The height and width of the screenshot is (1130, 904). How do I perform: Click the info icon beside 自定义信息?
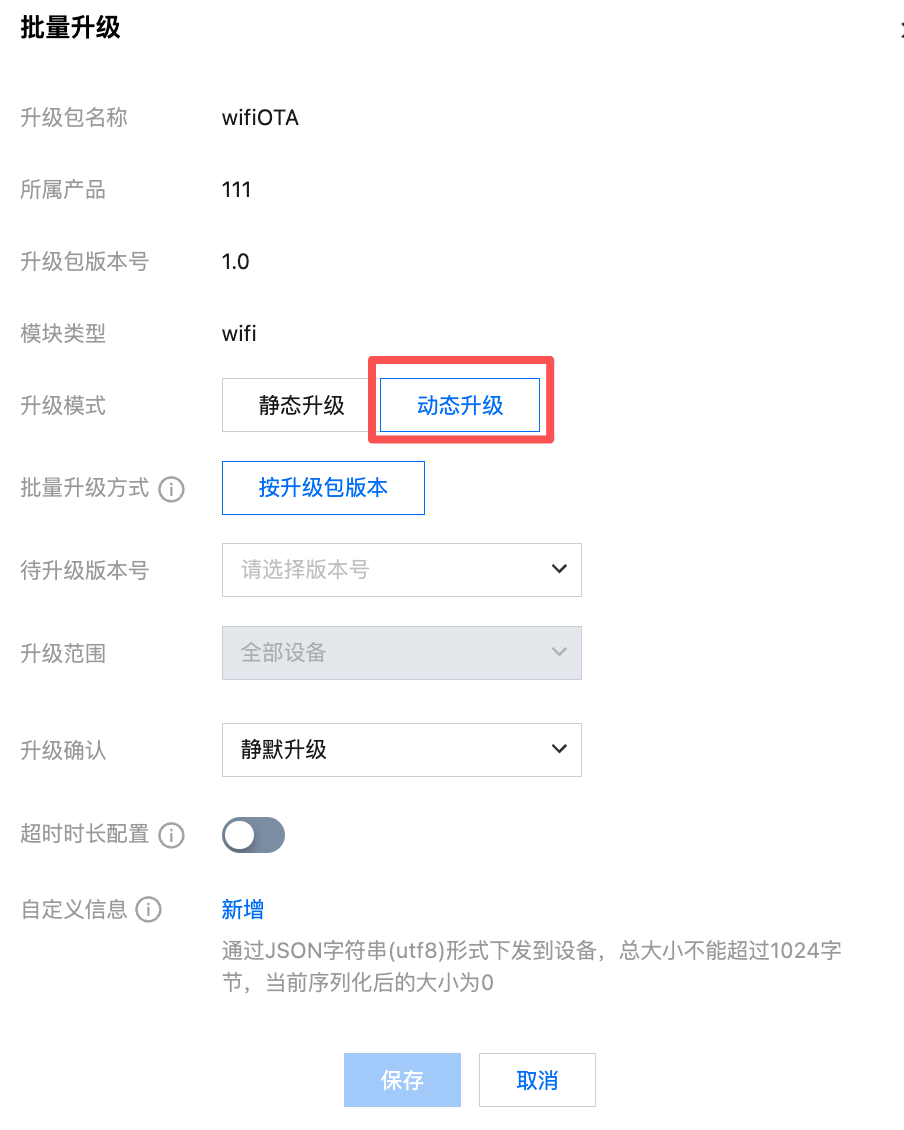click(149, 910)
